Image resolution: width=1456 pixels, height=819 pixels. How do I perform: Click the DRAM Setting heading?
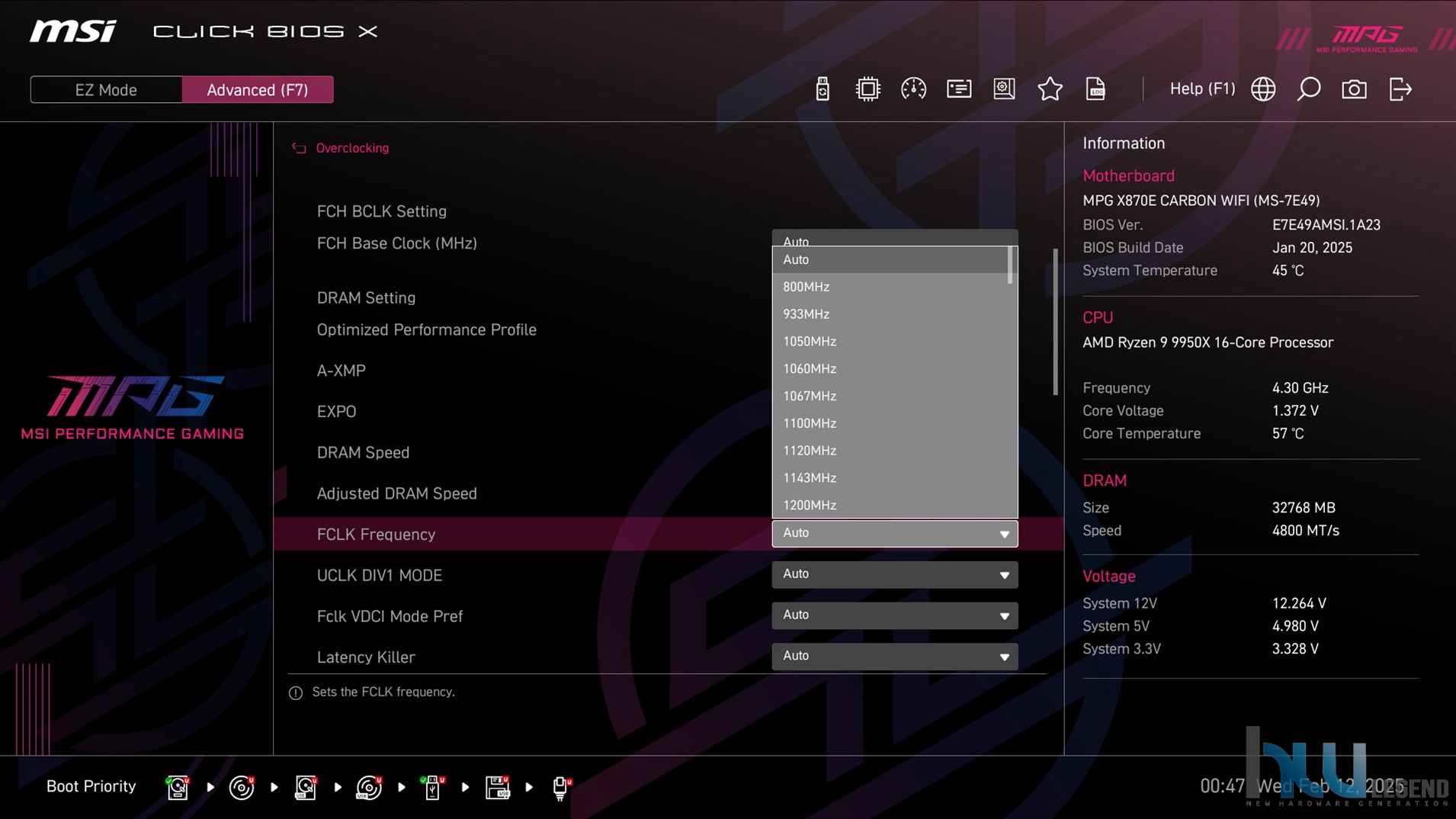pyautogui.click(x=366, y=298)
